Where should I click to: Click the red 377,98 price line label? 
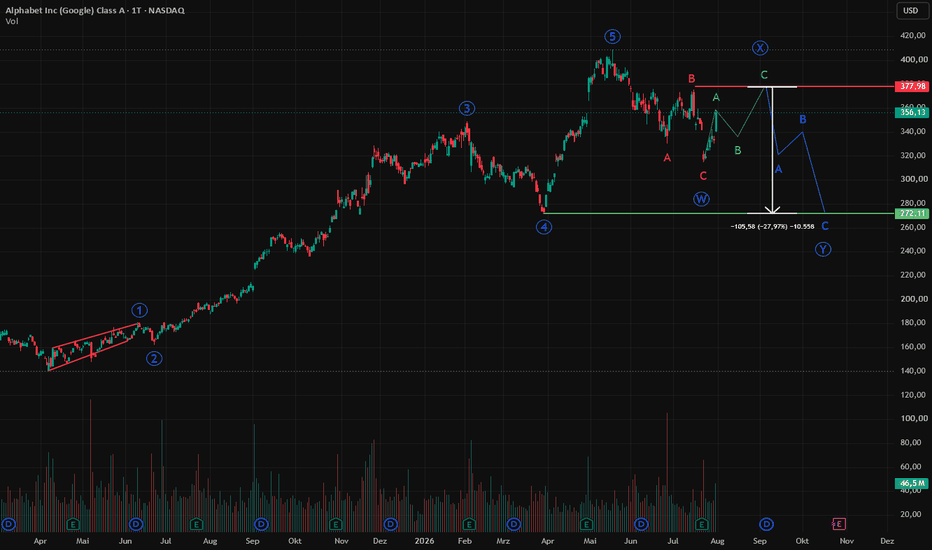click(912, 87)
